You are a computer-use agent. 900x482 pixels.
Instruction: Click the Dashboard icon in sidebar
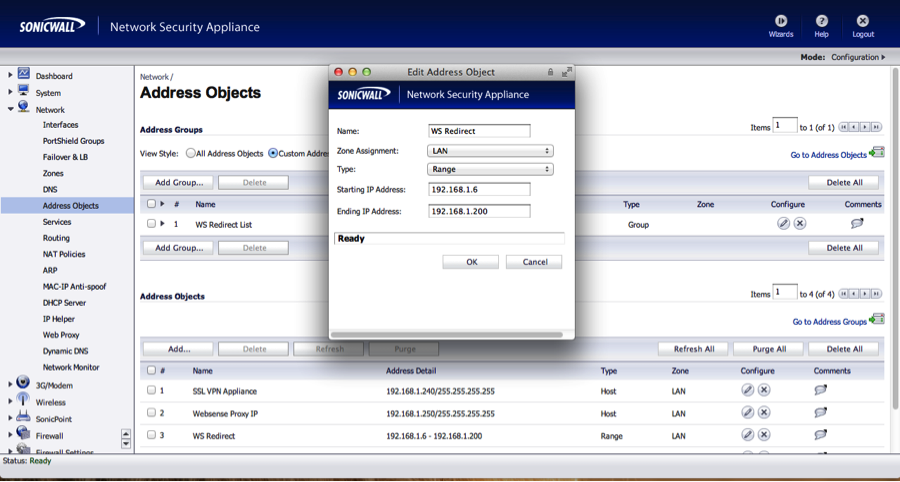24,73
